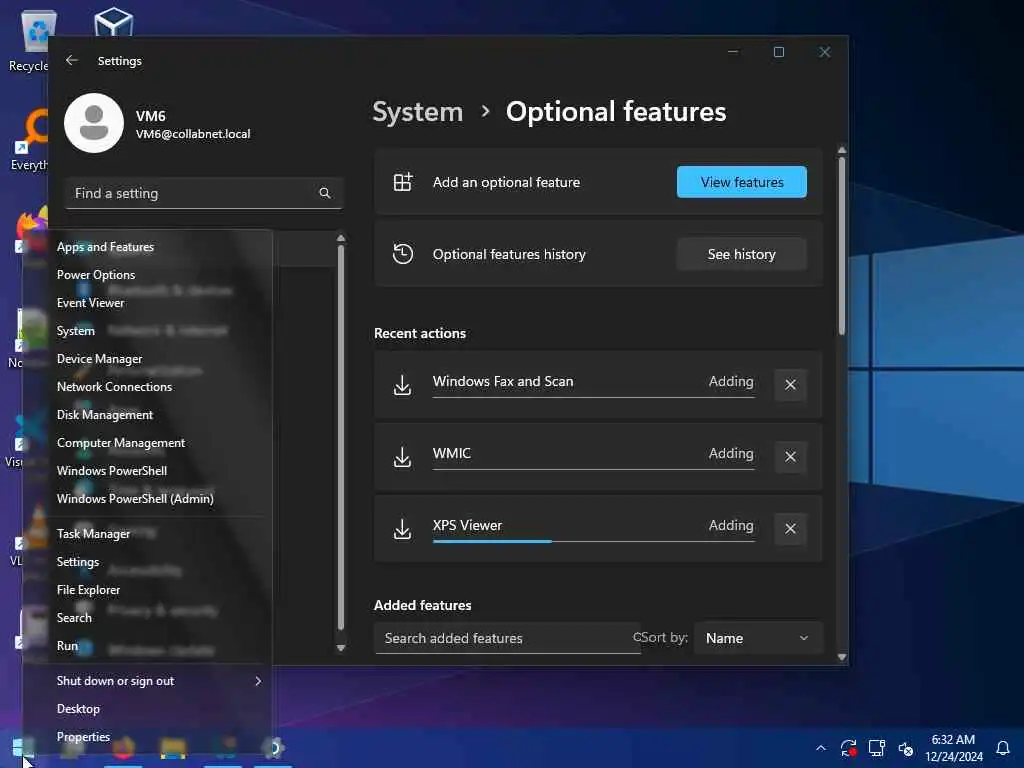This screenshot has height=768, width=1024.
Task: Click the taskbar clock showing 6:32 AM
Action: coord(953,748)
